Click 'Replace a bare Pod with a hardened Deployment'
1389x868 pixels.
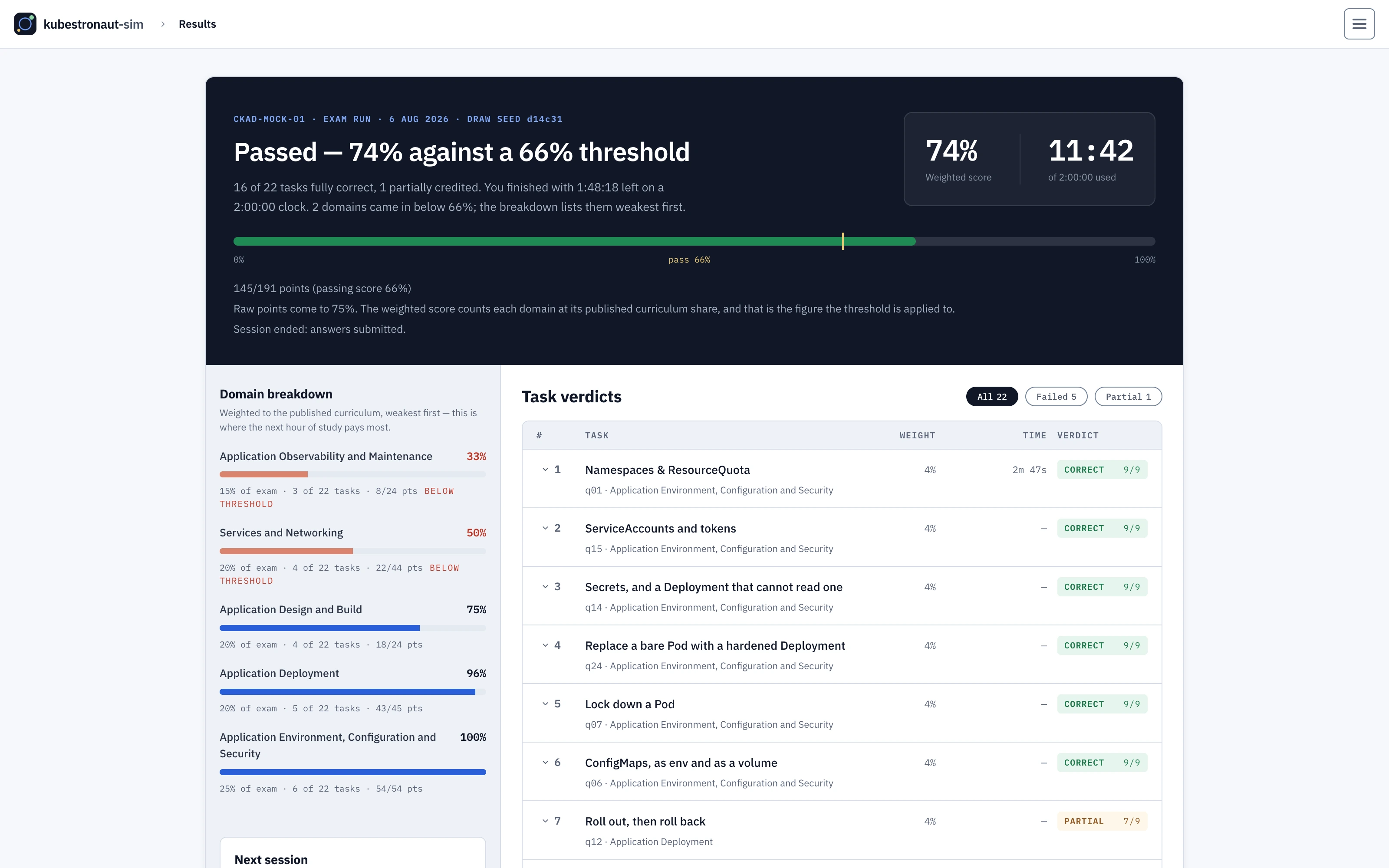tap(715, 645)
